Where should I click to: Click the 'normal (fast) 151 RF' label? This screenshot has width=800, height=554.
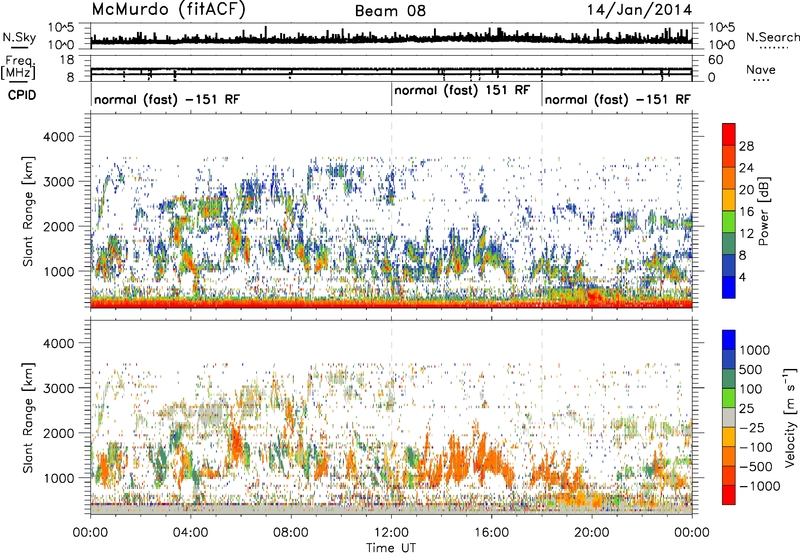pos(462,90)
